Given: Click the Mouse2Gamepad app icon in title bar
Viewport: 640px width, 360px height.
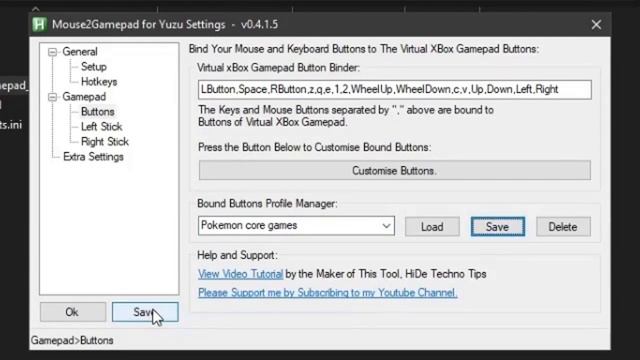Looking at the screenshot, I should (x=39, y=24).
